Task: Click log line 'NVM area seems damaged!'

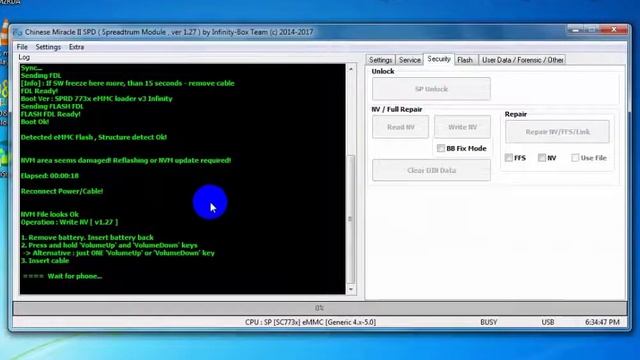Action: 126,160
